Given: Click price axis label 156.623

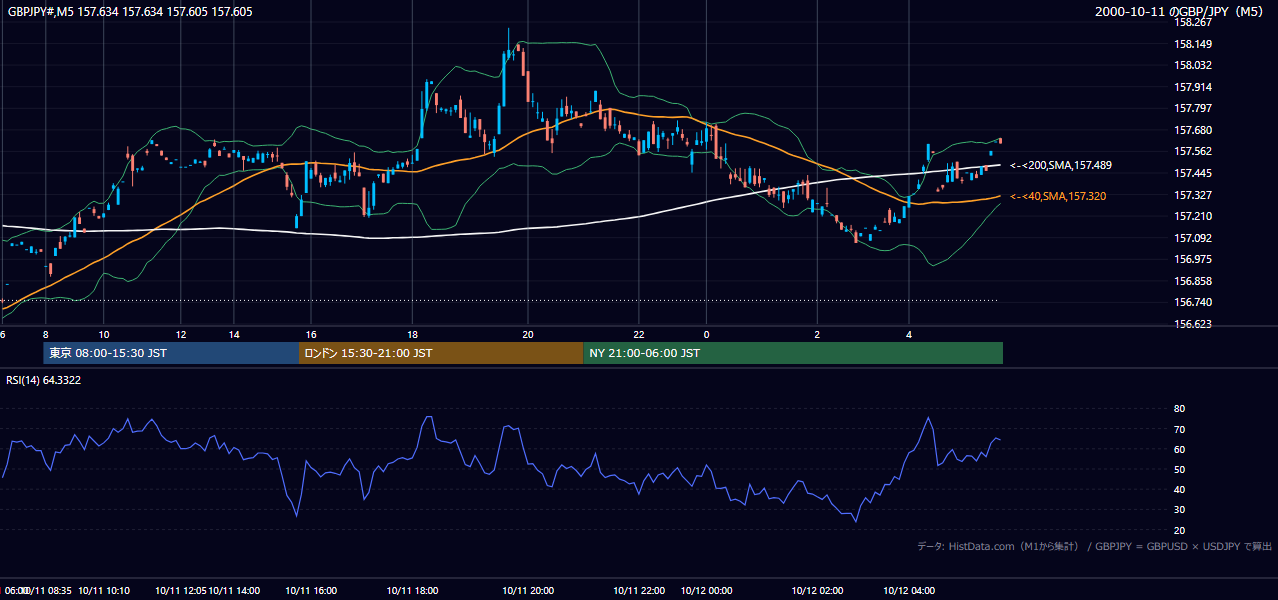Looking at the screenshot, I should pyautogui.click(x=1193, y=324).
